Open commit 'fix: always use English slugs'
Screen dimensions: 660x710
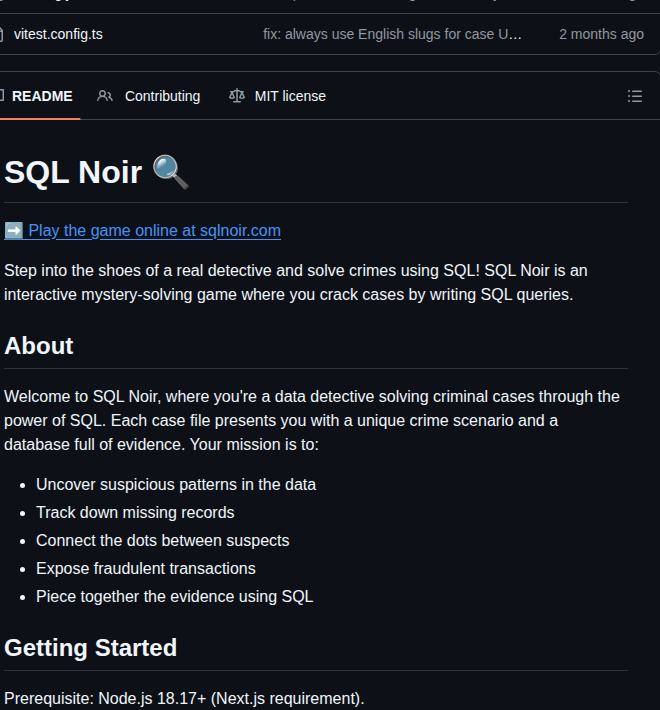[x=392, y=34]
